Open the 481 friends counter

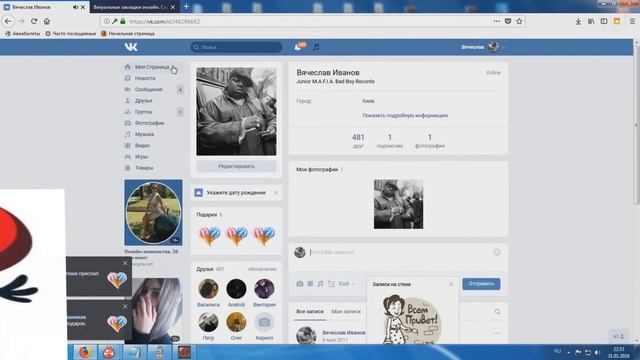(x=358, y=141)
